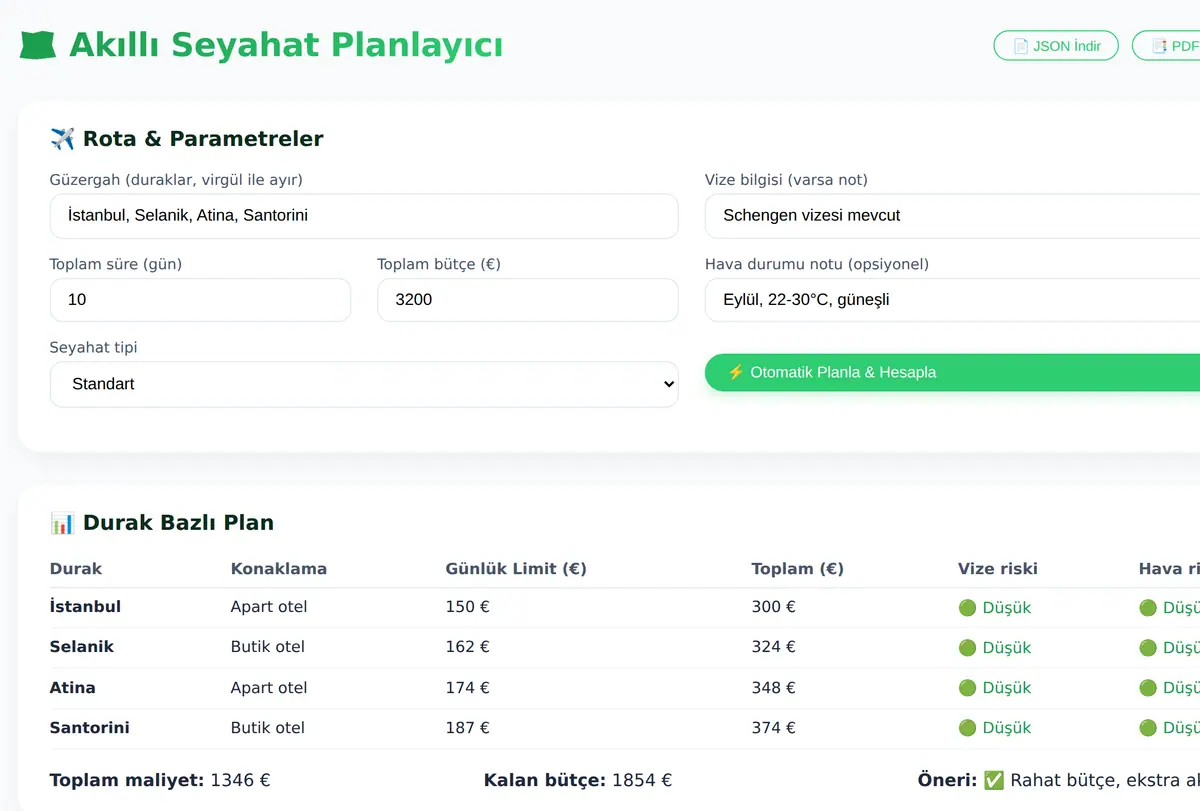Click Butik otel in the Santorini row
The width and height of the screenshot is (1200, 811).
coord(268,728)
